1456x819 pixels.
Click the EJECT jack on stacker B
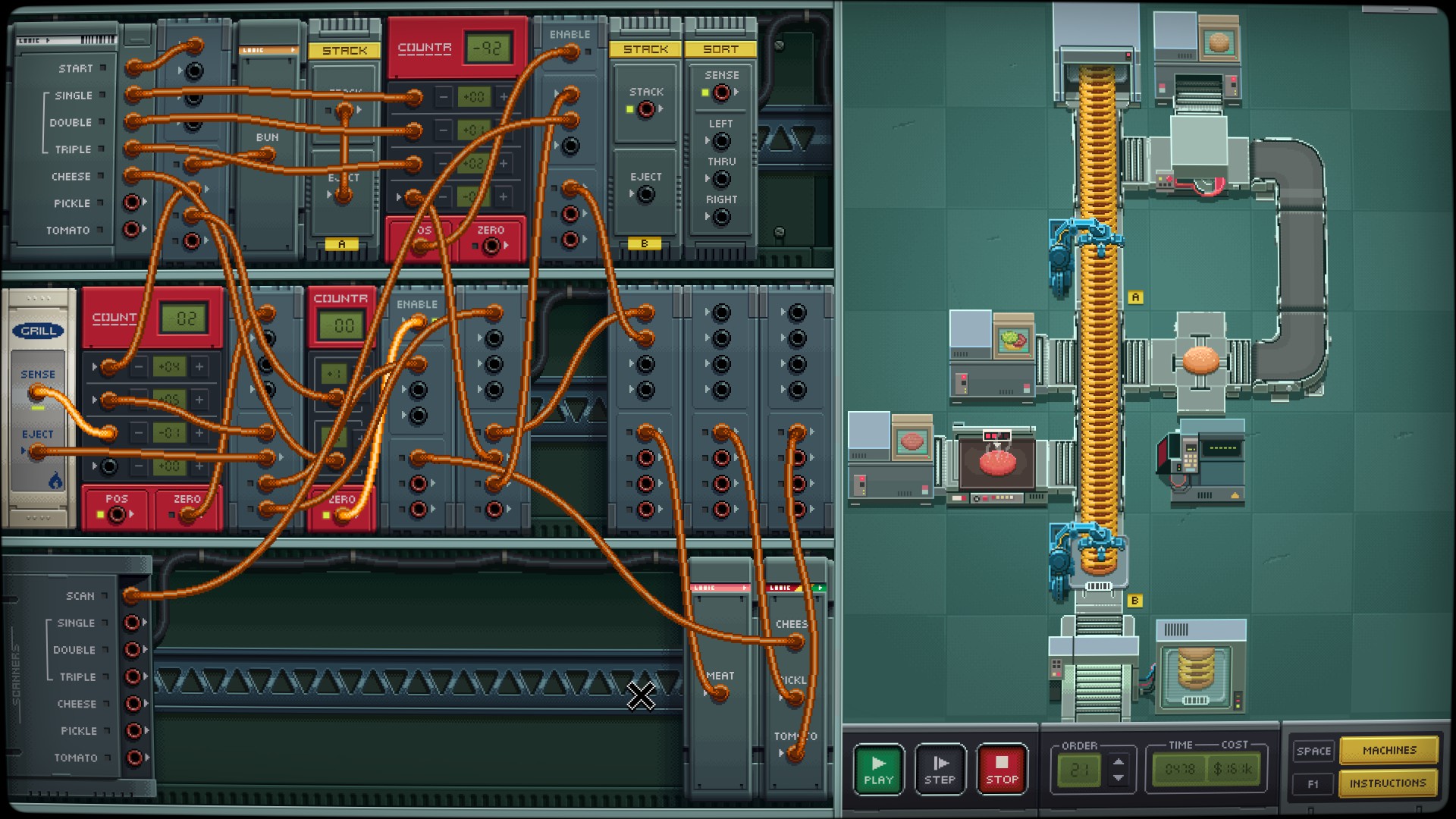(645, 195)
